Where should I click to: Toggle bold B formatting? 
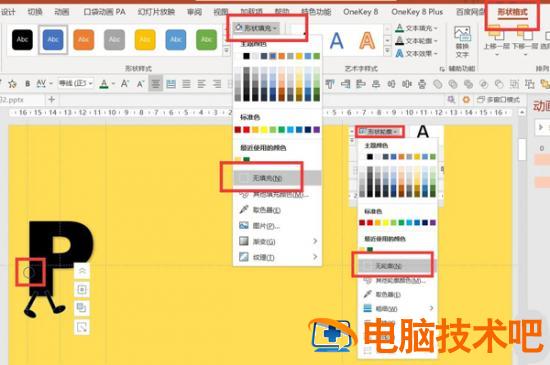click(27, 84)
